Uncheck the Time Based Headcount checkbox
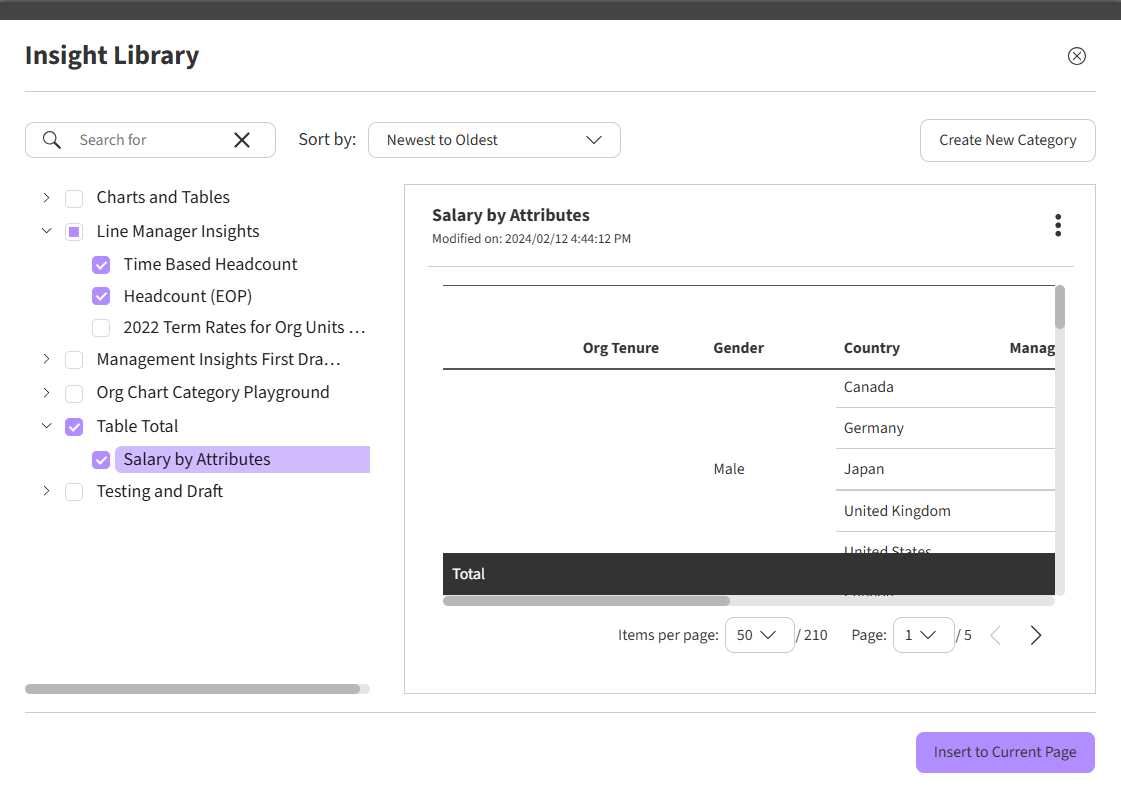The width and height of the screenshot is (1121, 812). click(101, 265)
